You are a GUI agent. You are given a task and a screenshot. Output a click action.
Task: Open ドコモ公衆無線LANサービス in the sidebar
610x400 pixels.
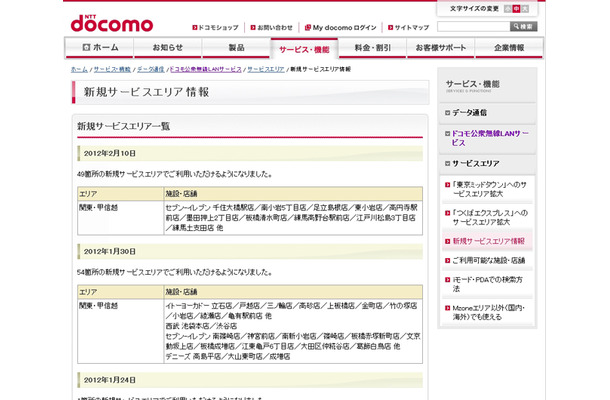pyautogui.click(x=490, y=138)
